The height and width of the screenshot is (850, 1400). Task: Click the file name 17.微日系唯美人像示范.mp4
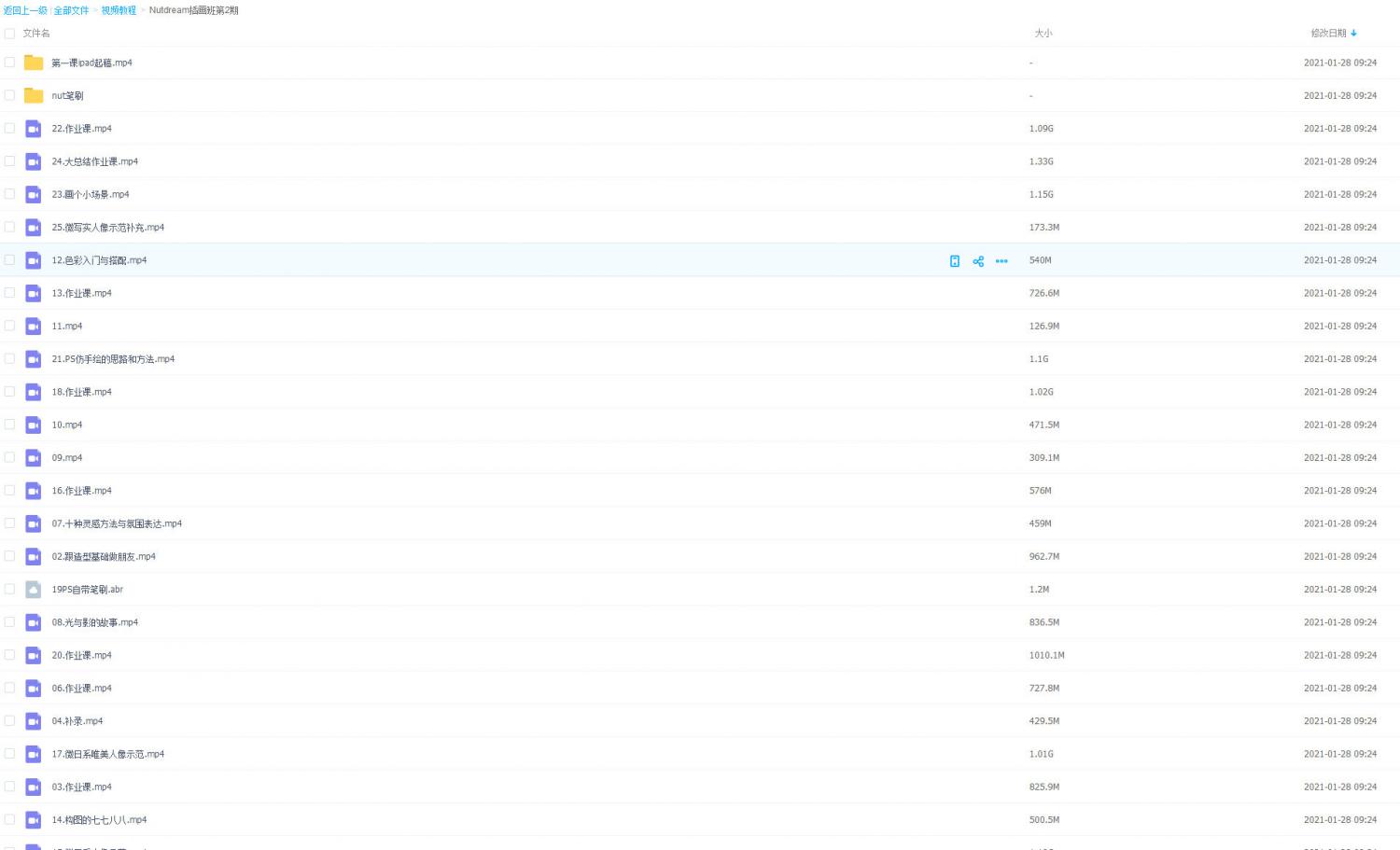click(108, 754)
